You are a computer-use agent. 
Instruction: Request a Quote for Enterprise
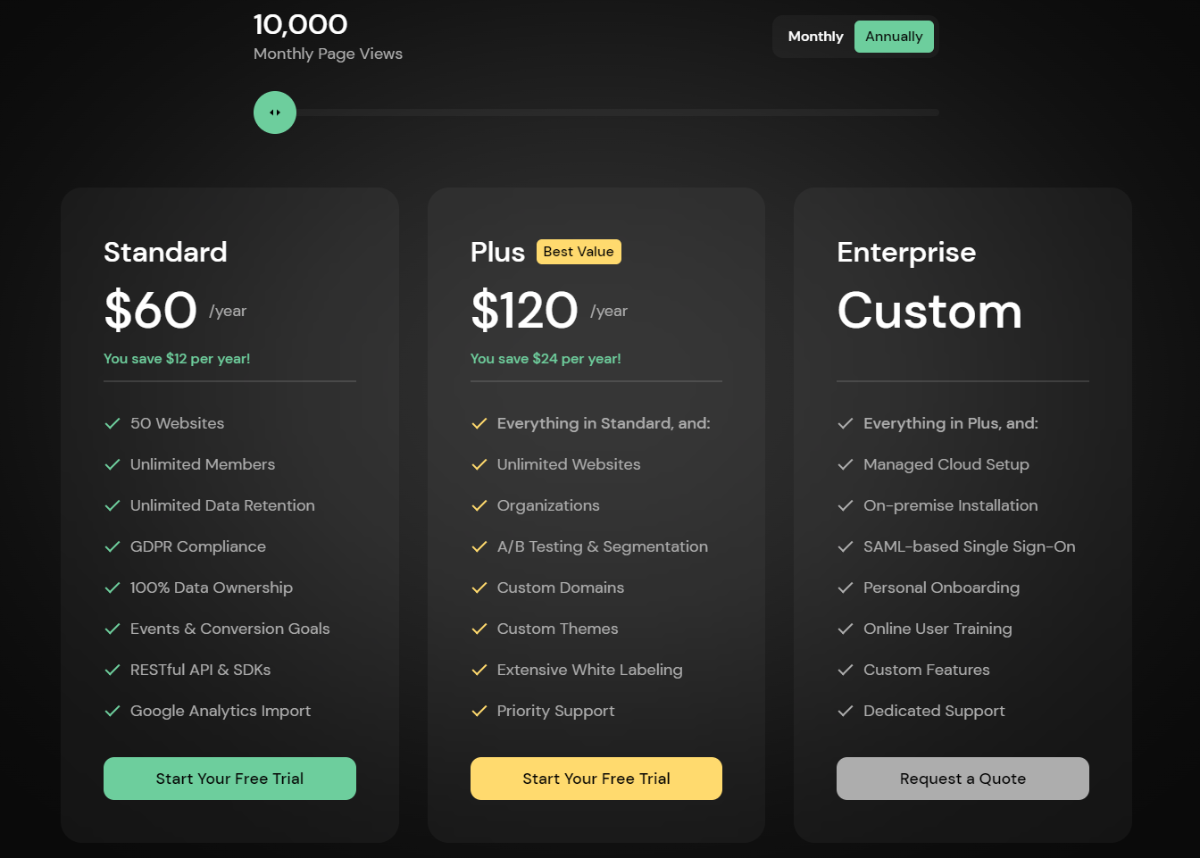pos(963,778)
